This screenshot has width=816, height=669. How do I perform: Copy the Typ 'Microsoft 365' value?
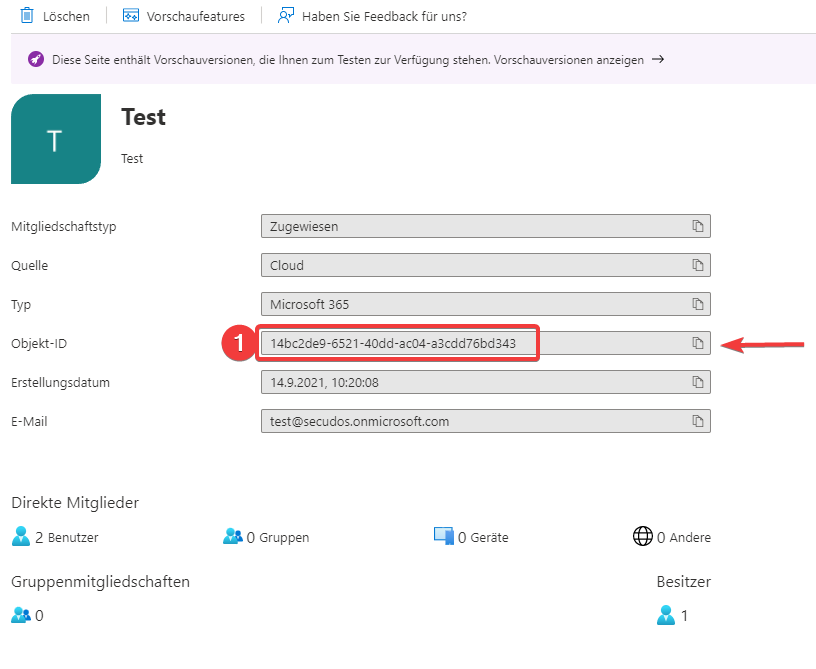[x=698, y=304]
